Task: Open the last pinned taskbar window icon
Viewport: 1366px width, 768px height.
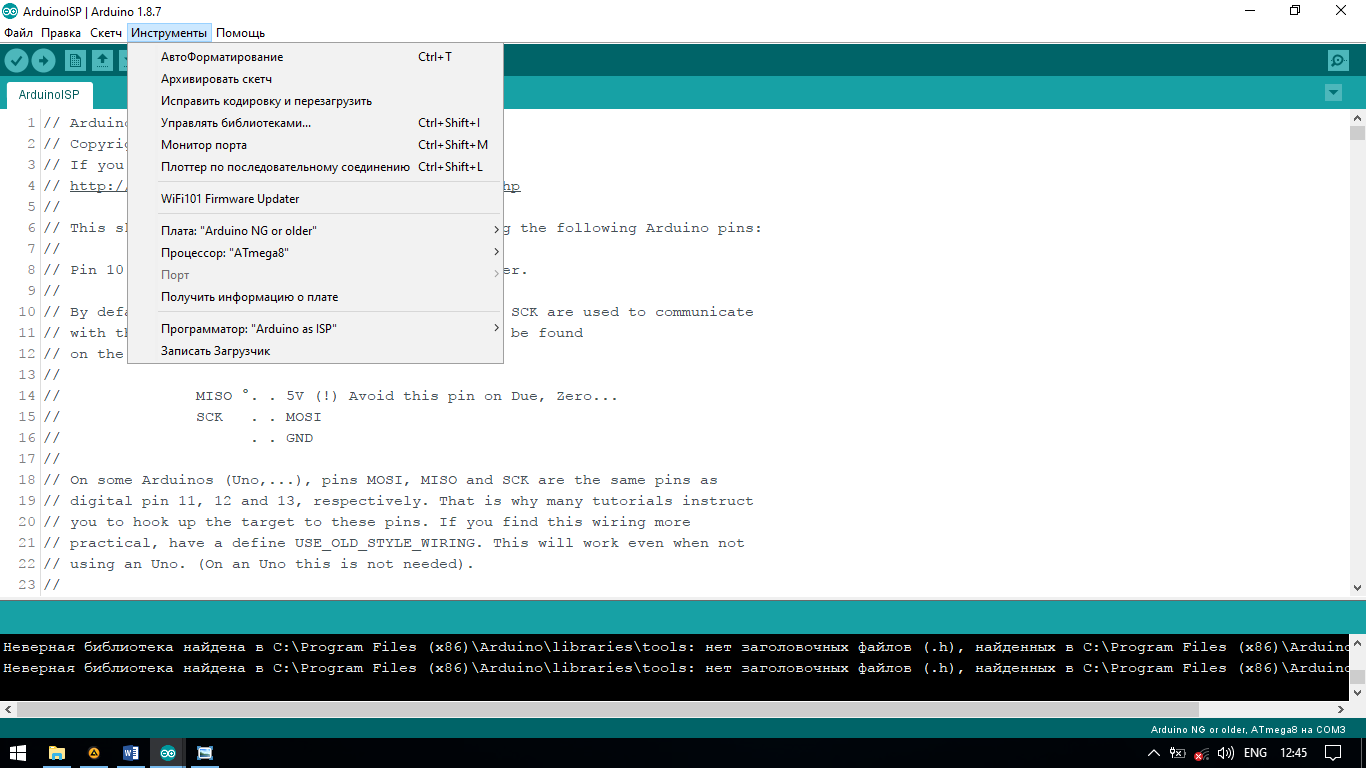Action: tap(205, 753)
